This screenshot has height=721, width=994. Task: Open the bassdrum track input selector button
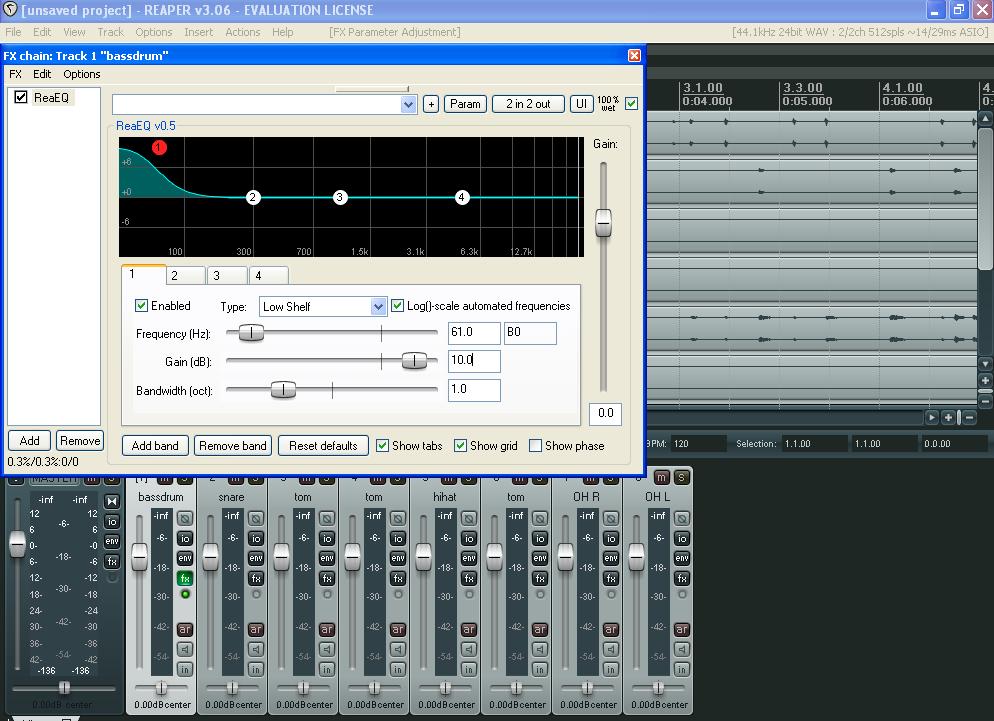[184, 669]
